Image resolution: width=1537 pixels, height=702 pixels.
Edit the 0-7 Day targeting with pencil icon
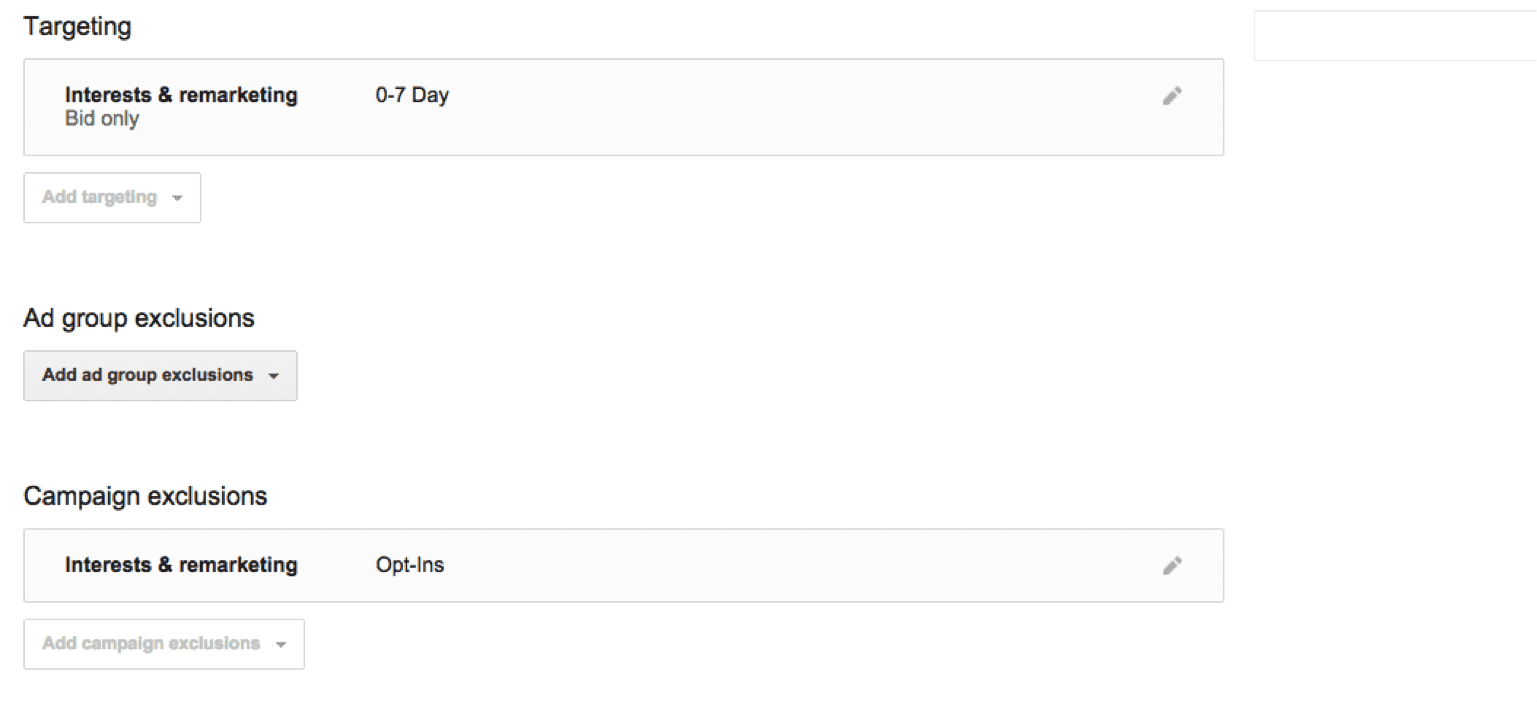point(1172,96)
